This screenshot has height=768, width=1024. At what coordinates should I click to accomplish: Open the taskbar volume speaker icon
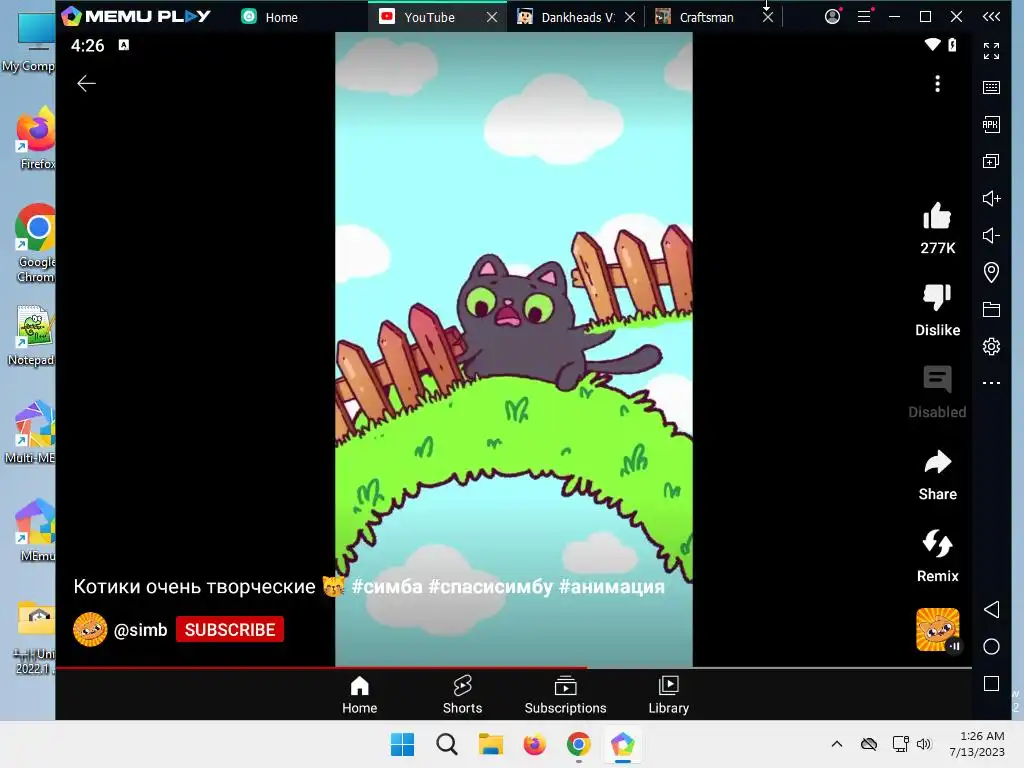923,744
